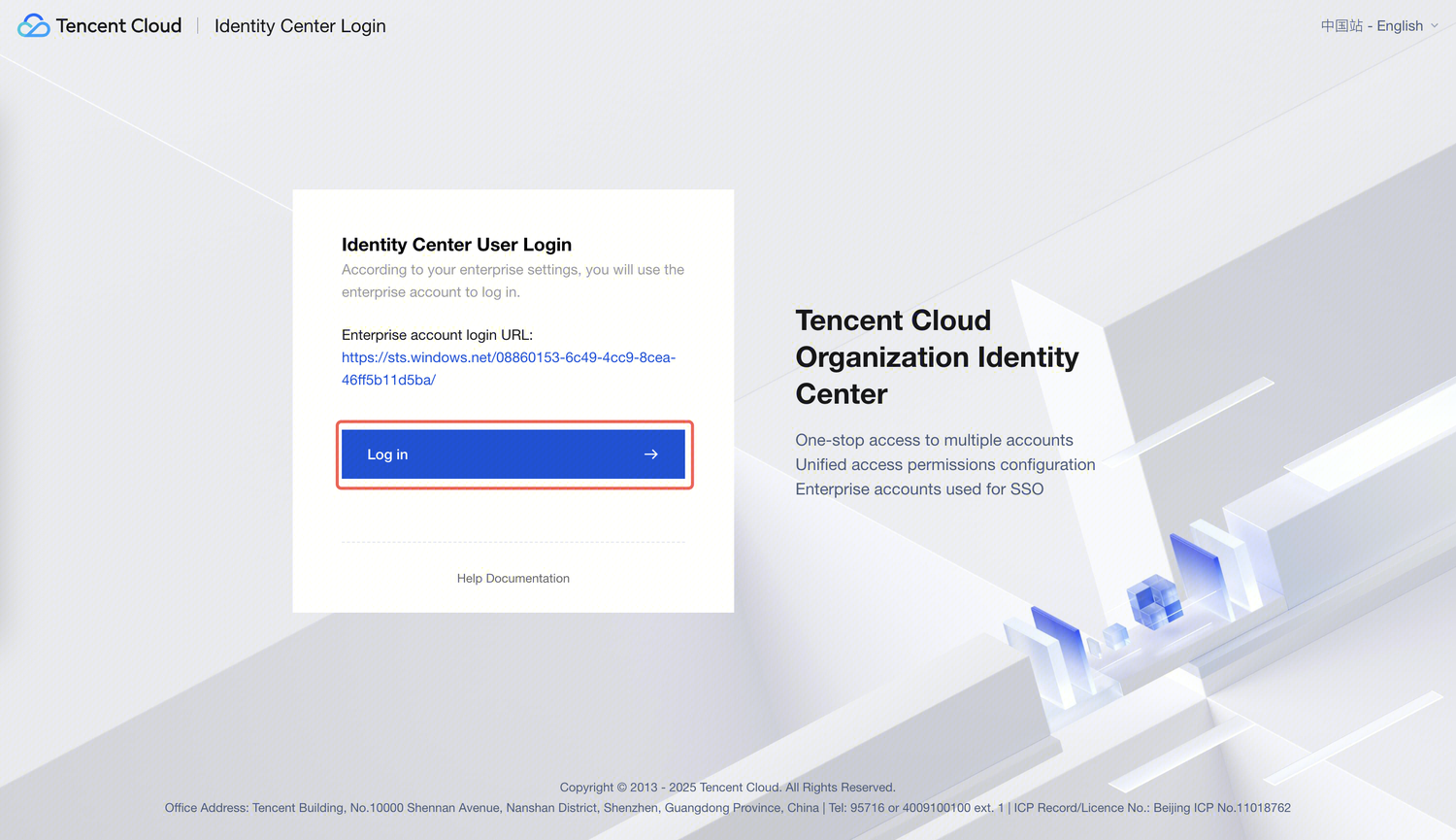Image resolution: width=1456 pixels, height=840 pixels.
Task: Open the language selector chevron
Action: [1435, 26]
